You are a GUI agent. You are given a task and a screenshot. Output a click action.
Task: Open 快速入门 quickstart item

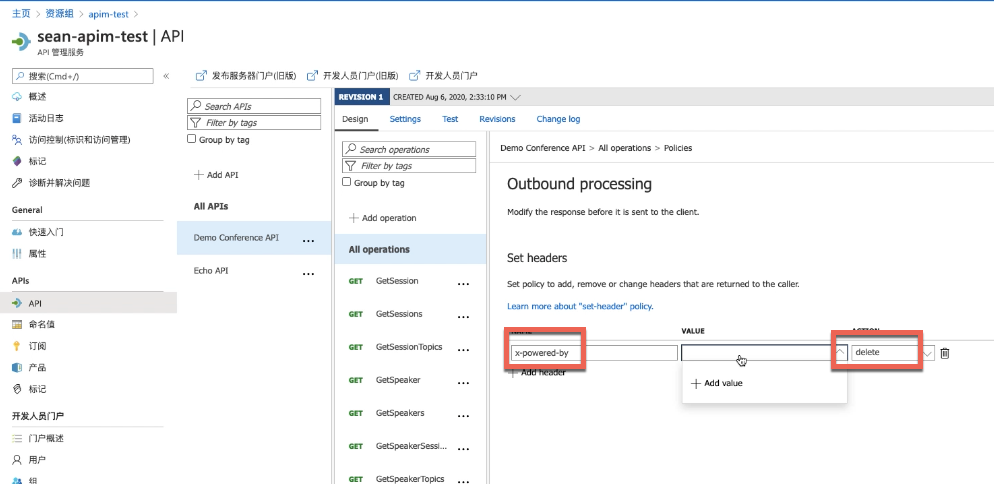tap(46, 232)
